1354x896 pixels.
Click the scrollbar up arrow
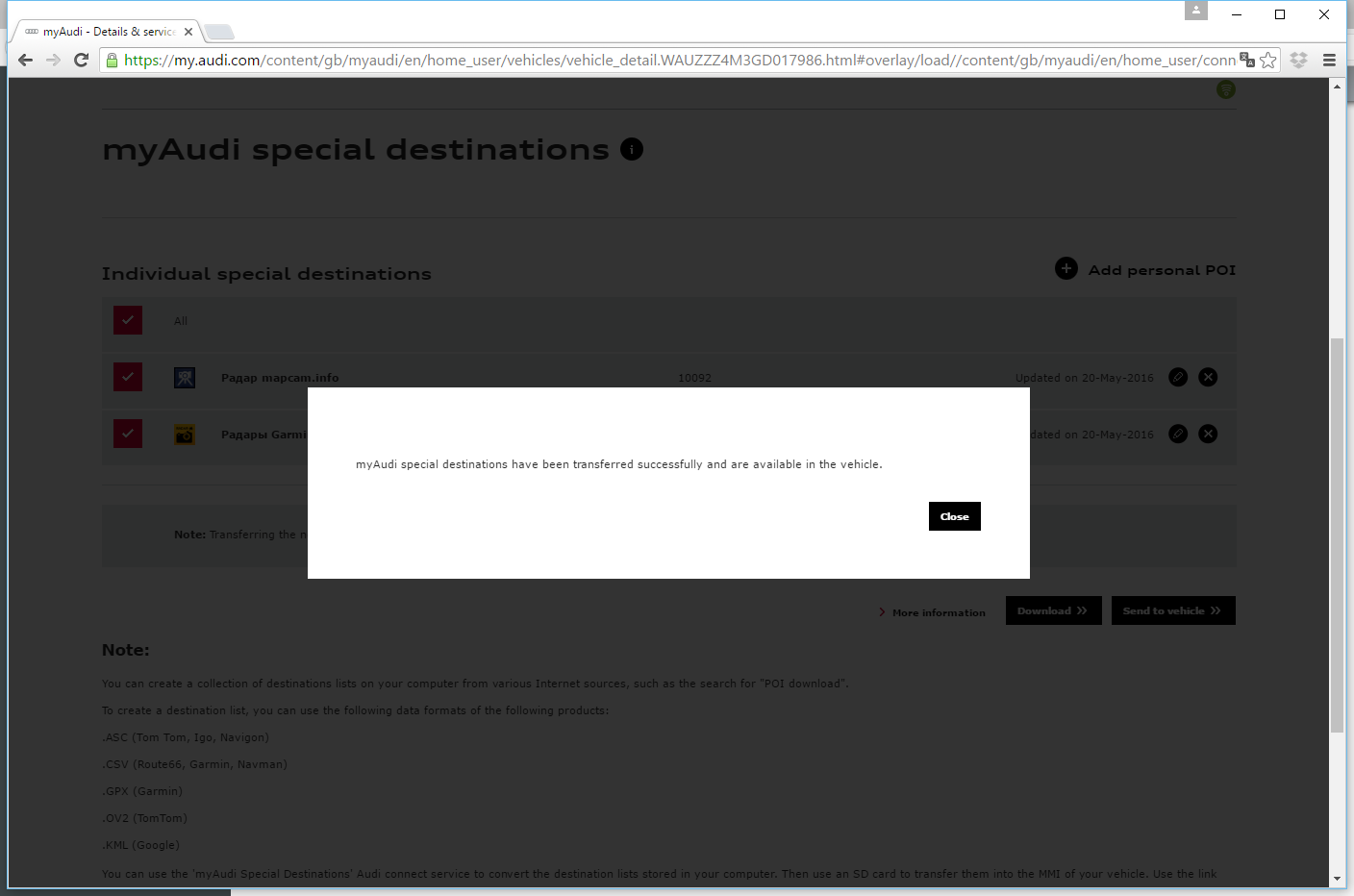(x=1337, y=87)
